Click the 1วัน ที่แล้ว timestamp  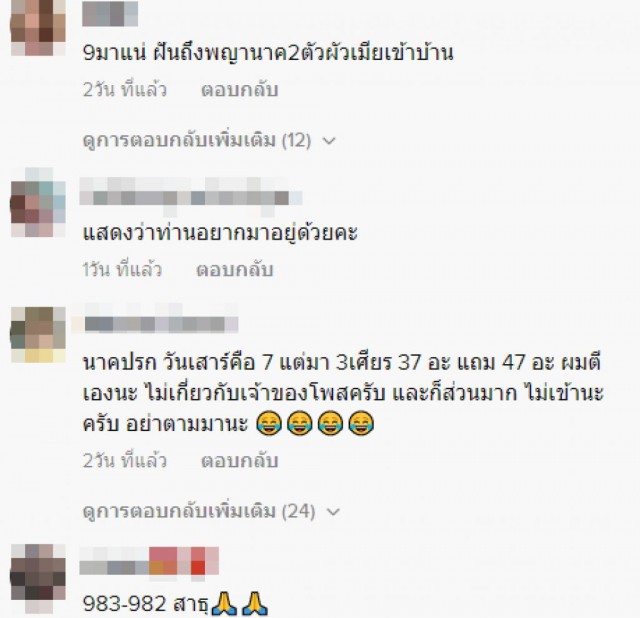point(122,270)
